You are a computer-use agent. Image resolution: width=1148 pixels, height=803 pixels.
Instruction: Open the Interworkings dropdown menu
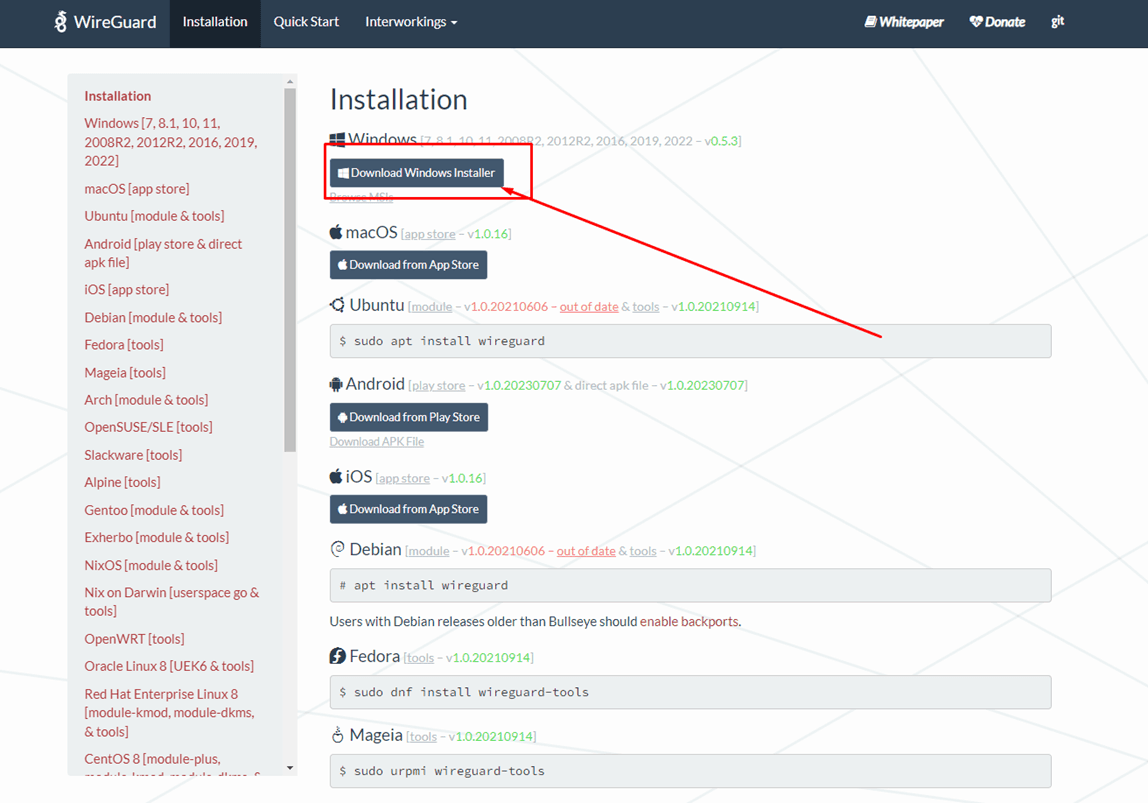pos(410,22)
